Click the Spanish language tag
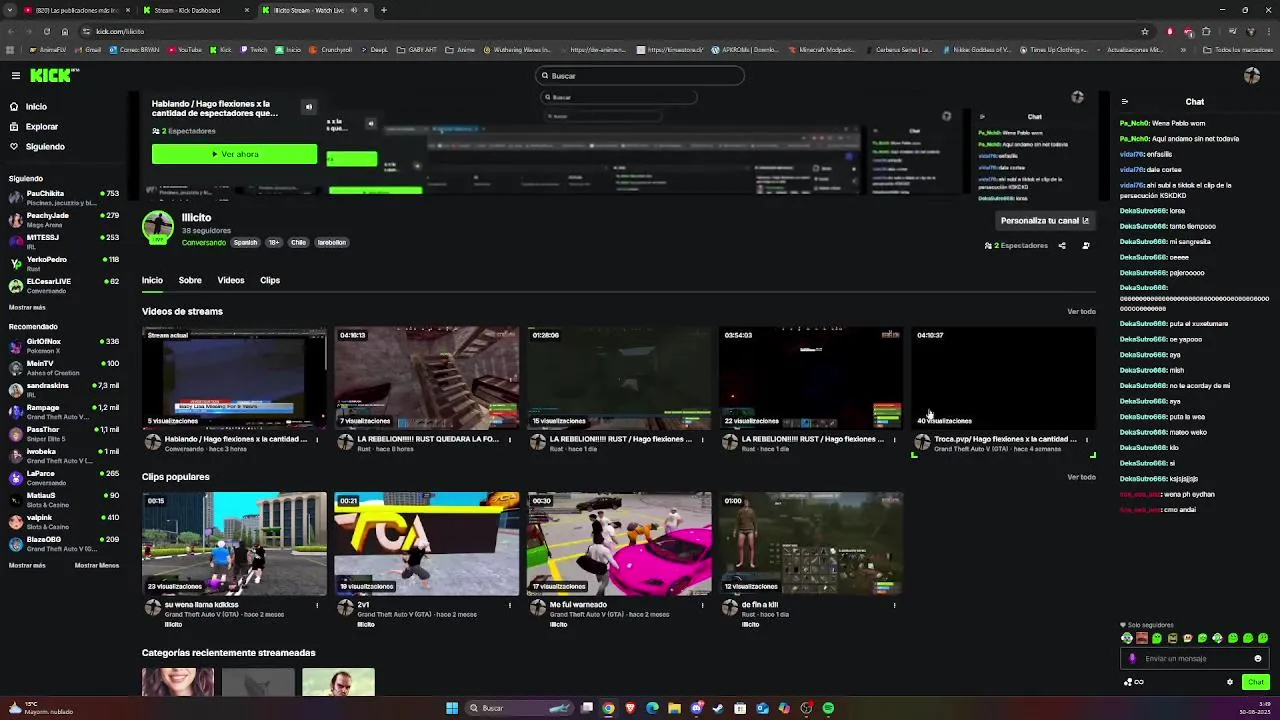This screenshot has width=1280, height=720. [x=245, y=243]
